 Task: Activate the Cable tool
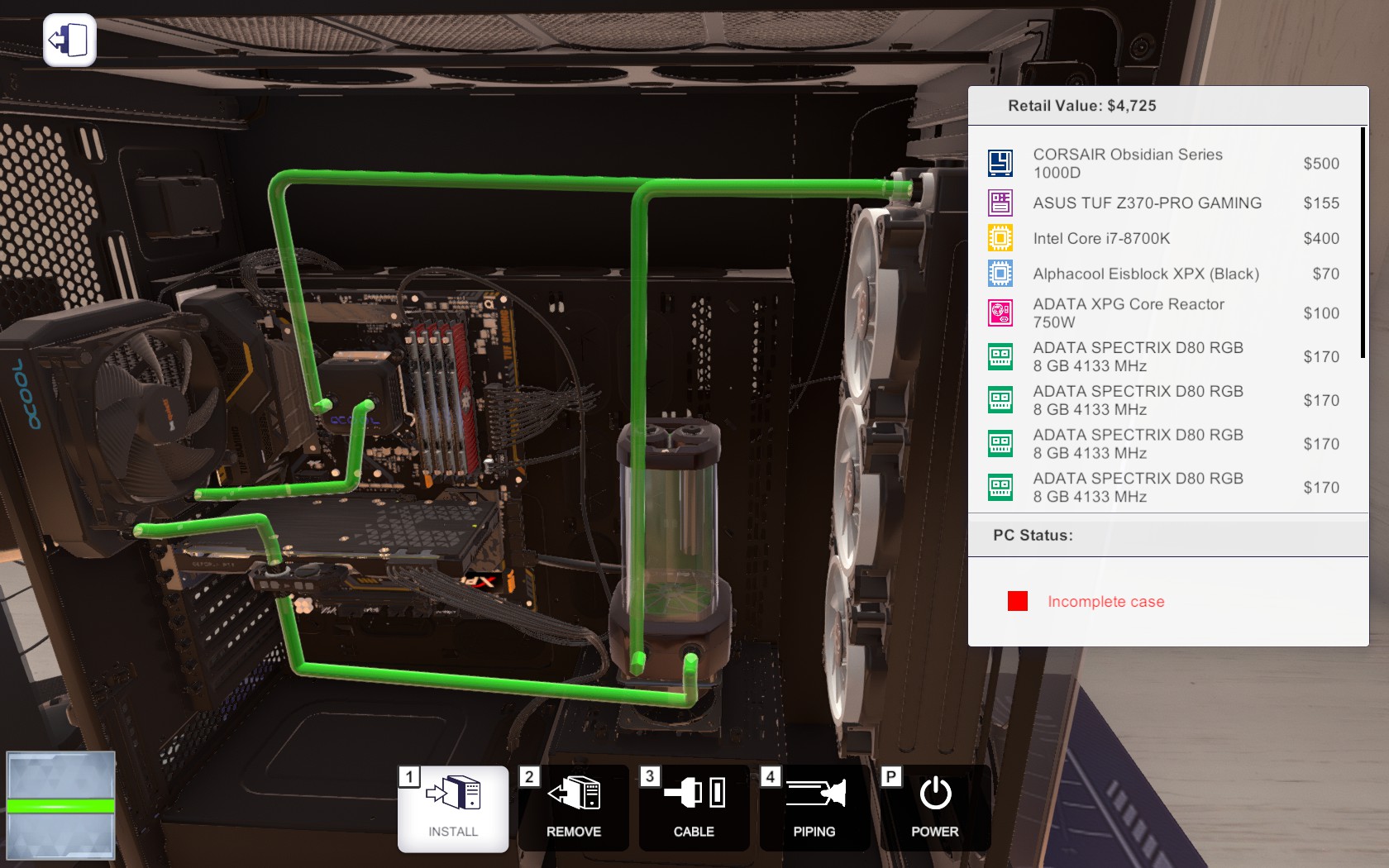tap(694, 808)
